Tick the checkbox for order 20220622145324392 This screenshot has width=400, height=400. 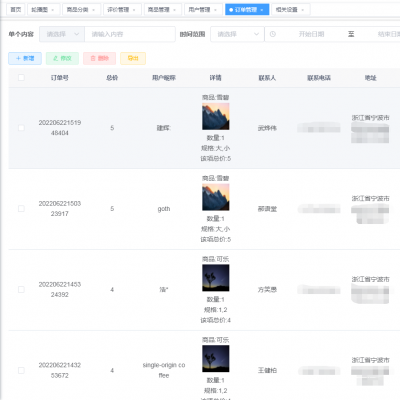point(21,290)
